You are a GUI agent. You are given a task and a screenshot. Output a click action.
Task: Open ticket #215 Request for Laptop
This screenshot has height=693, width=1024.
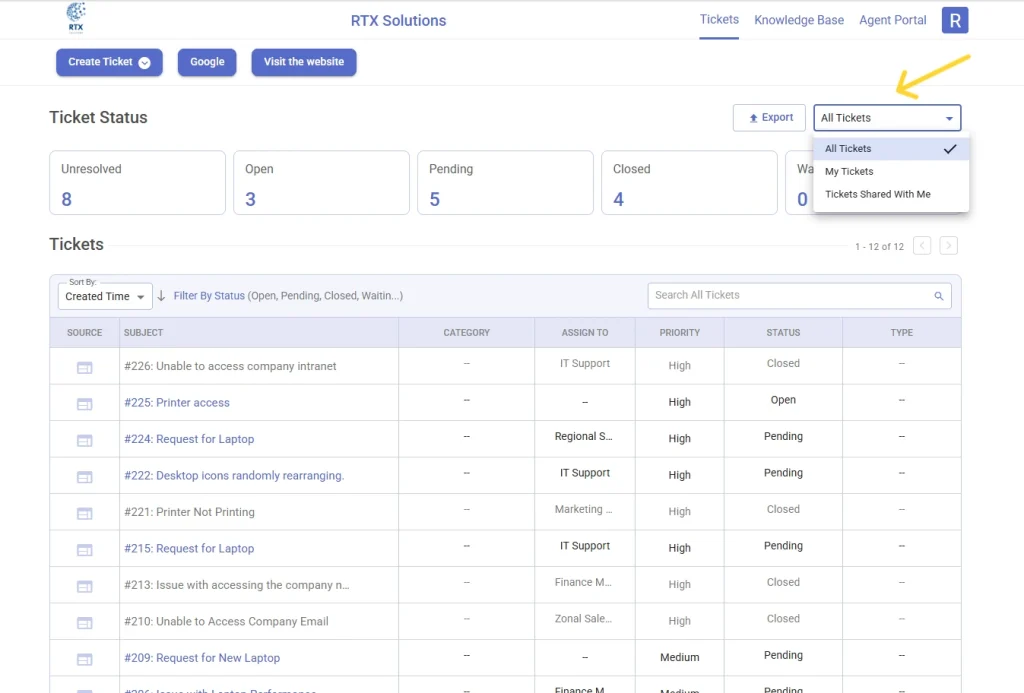[189, 549]
